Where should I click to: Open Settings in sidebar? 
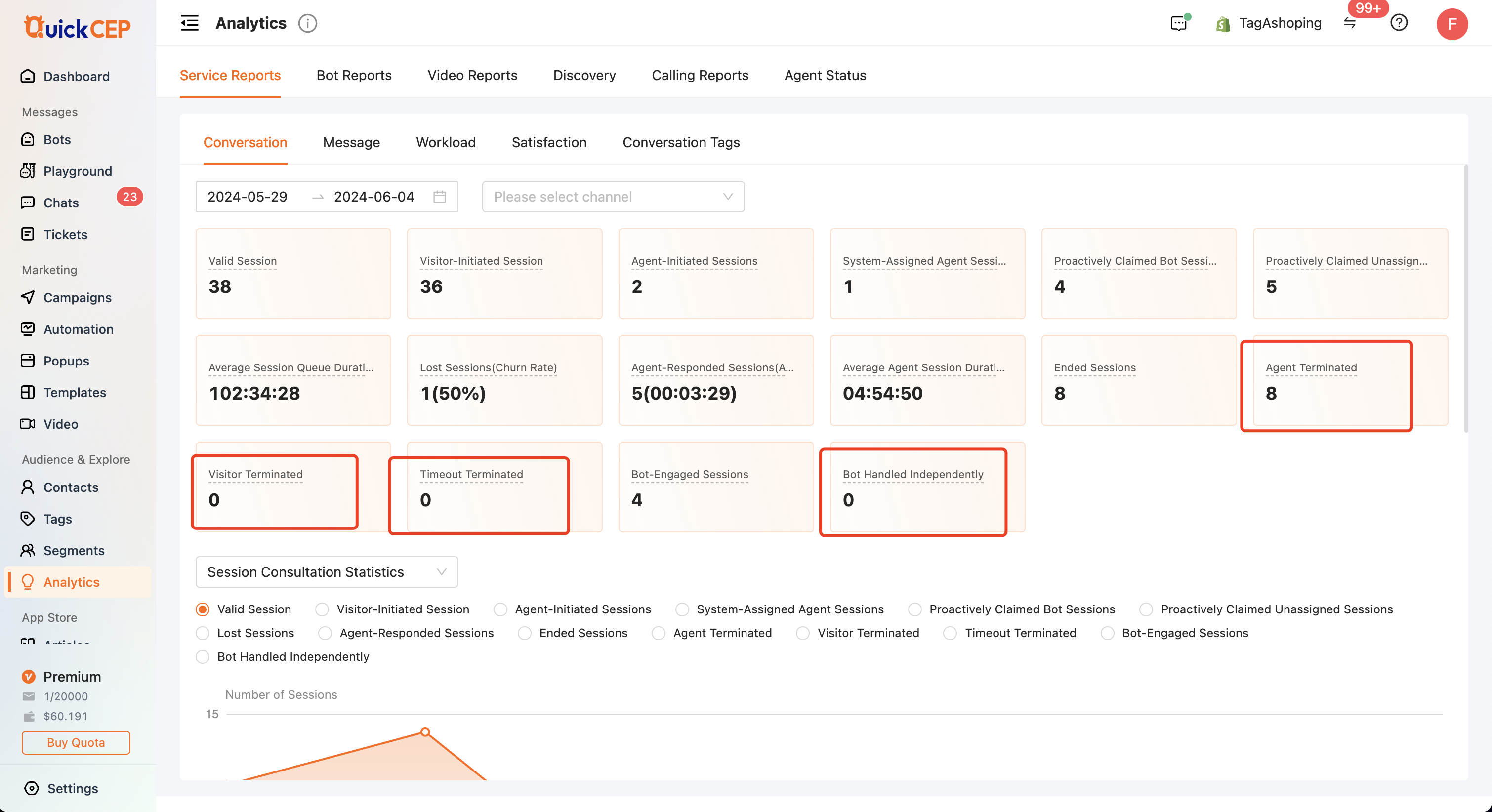72,788
